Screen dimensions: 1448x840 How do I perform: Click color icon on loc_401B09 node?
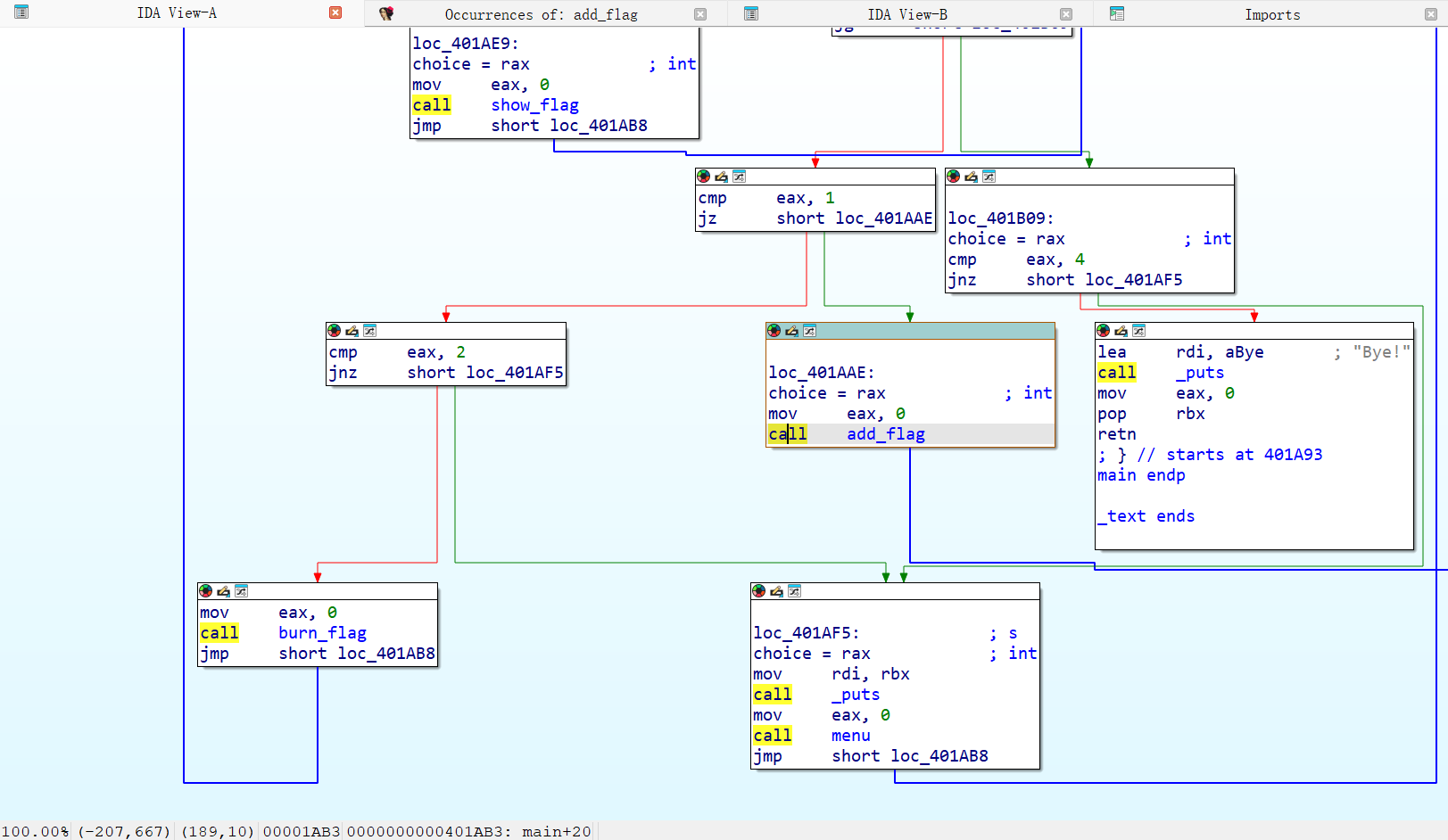point(953,177)
